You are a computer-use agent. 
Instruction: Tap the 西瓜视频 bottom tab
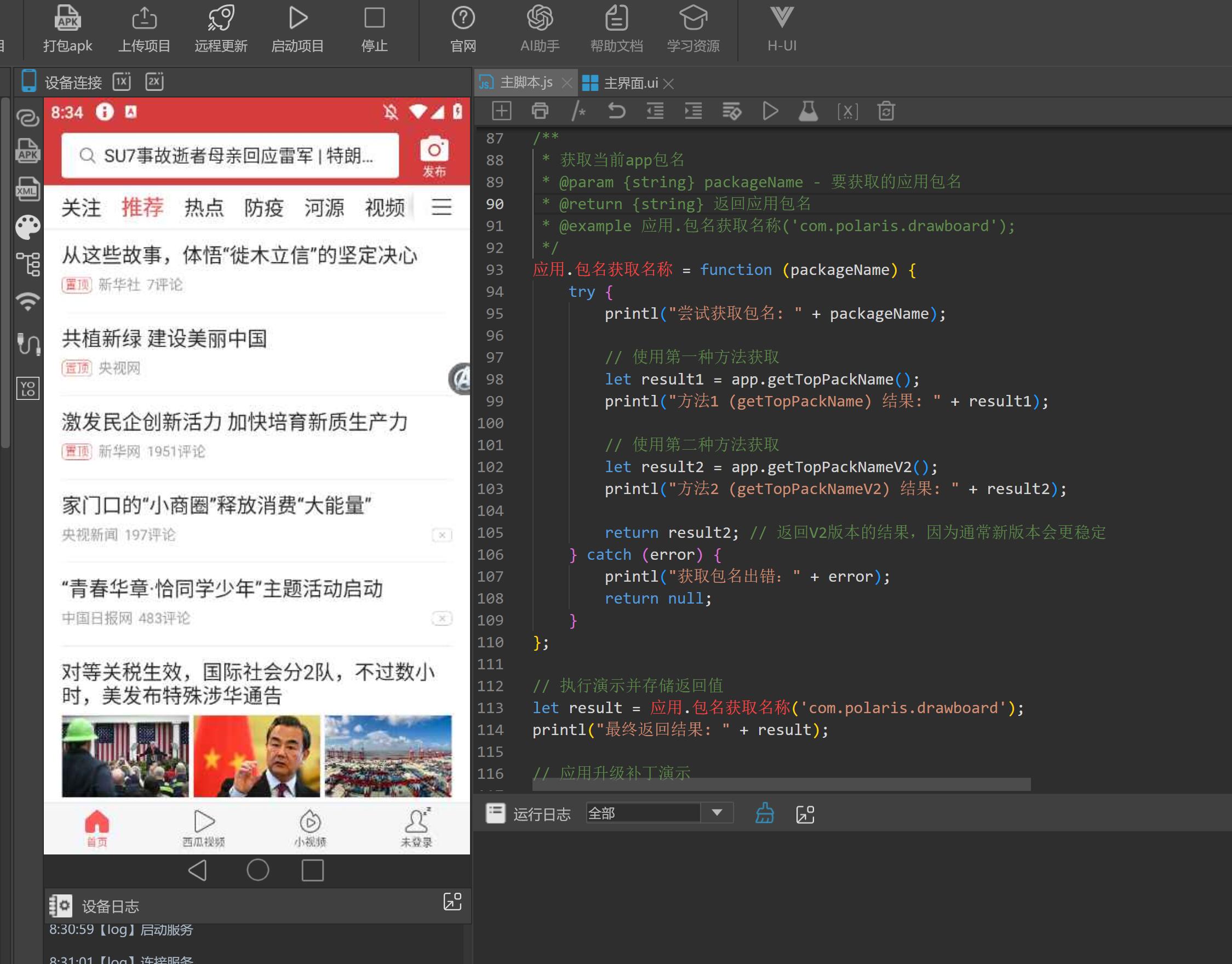204,828
